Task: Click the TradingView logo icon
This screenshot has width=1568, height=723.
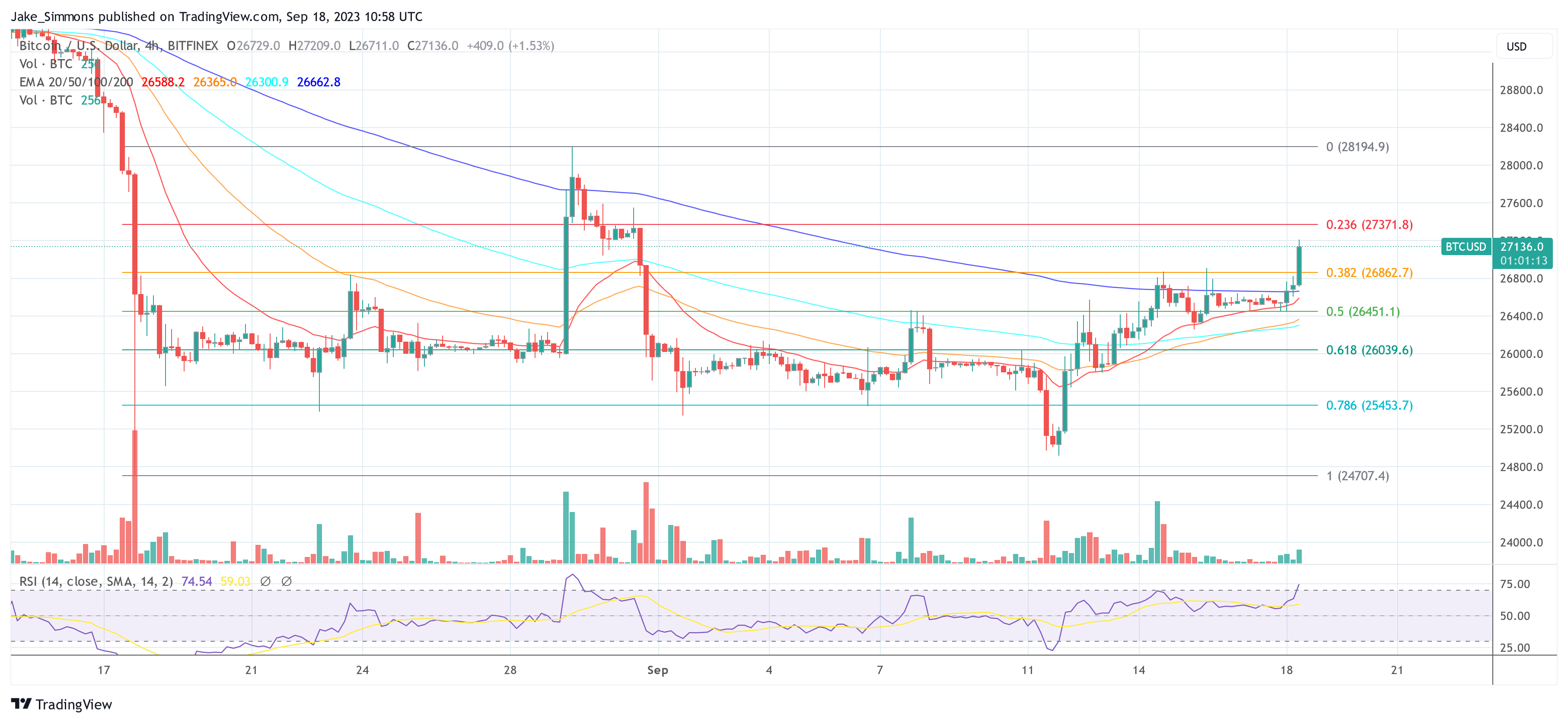Action: click(x=21, y=704)
